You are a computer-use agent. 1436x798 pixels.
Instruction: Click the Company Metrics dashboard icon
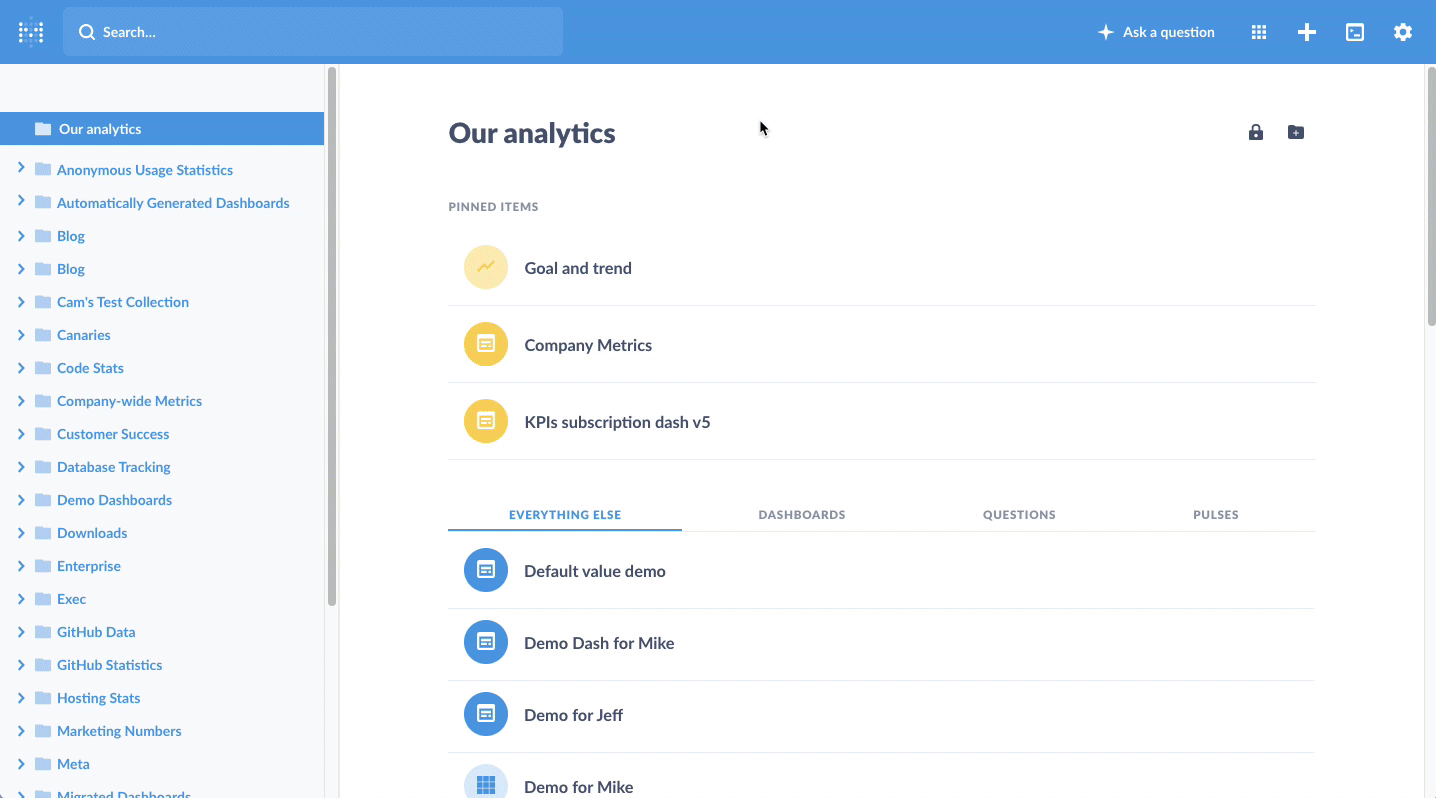(x=485, y=343)
